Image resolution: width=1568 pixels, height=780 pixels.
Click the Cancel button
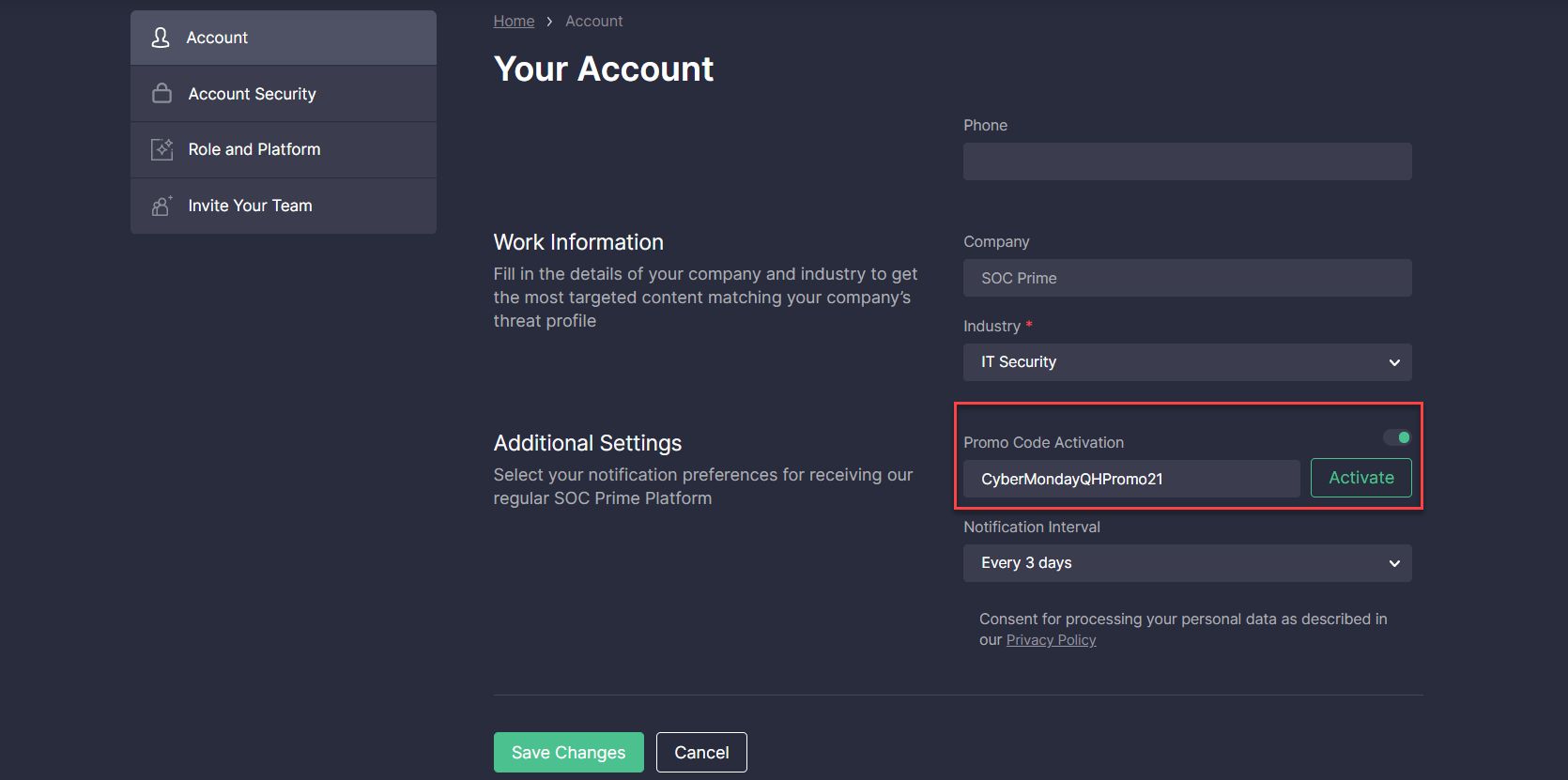tap(701, 753)
